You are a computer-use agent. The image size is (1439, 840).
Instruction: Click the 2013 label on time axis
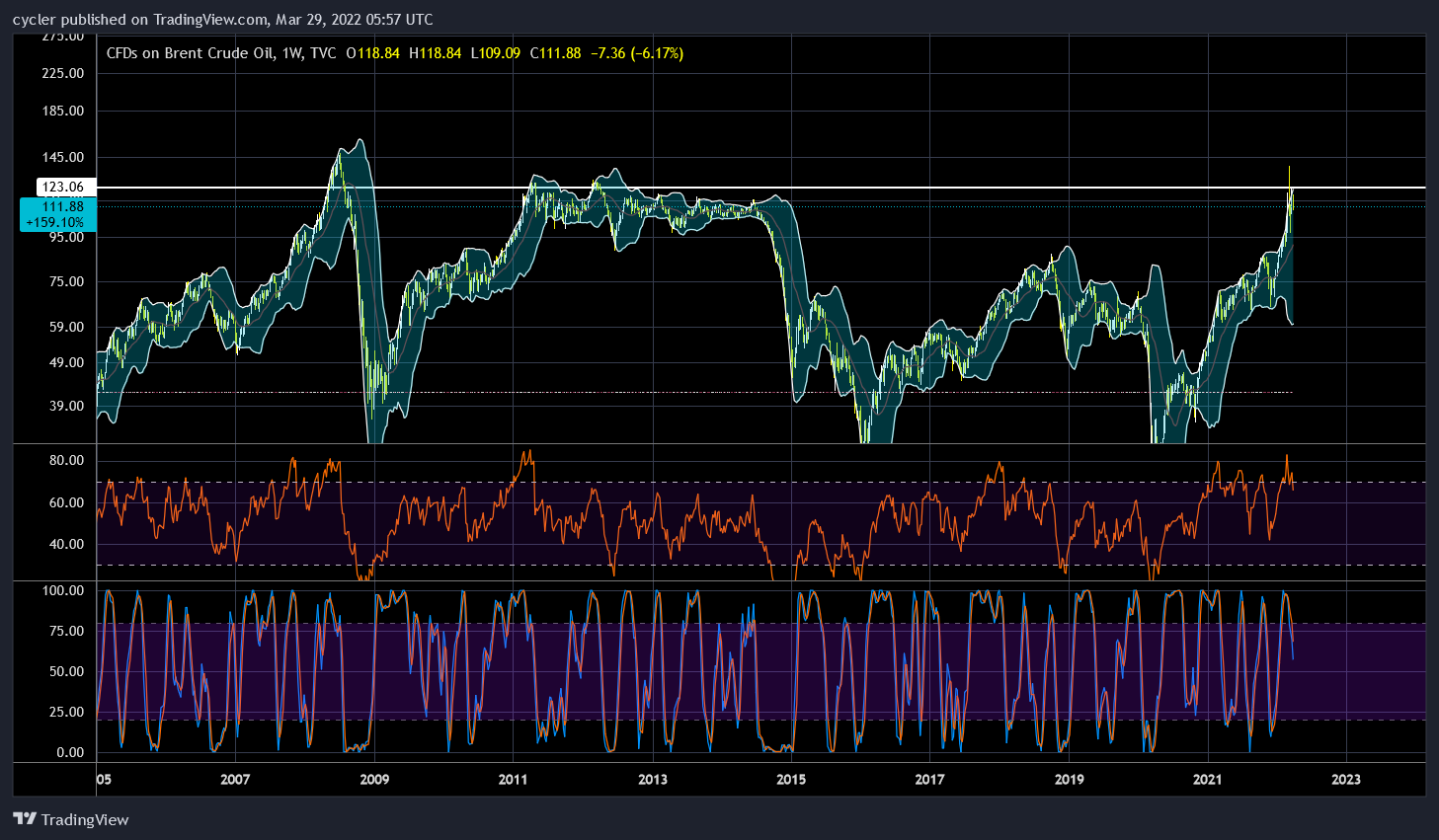(653, 779)
